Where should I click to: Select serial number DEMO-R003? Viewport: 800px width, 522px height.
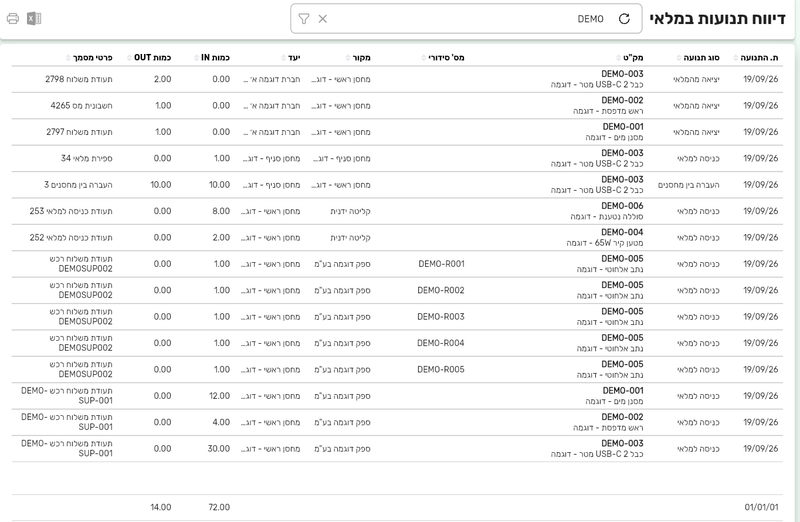[x=441, y=317]
